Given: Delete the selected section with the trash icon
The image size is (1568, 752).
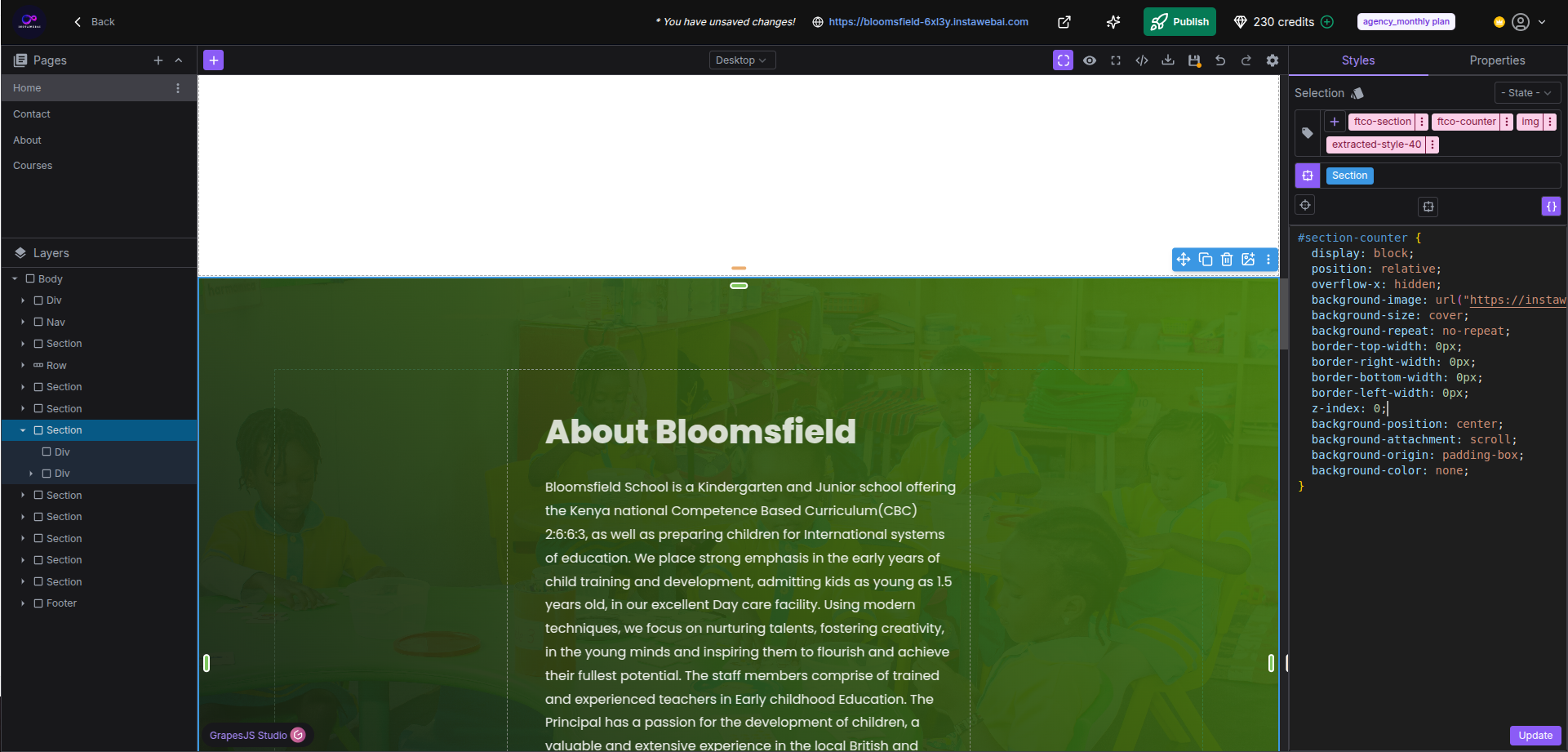Looking at the screenshot, I should tap(1227, 259).
